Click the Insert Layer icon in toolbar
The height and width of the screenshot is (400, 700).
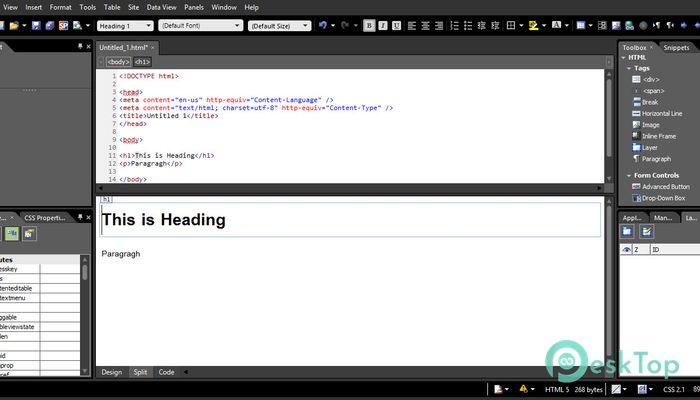(x=602, y=26)
